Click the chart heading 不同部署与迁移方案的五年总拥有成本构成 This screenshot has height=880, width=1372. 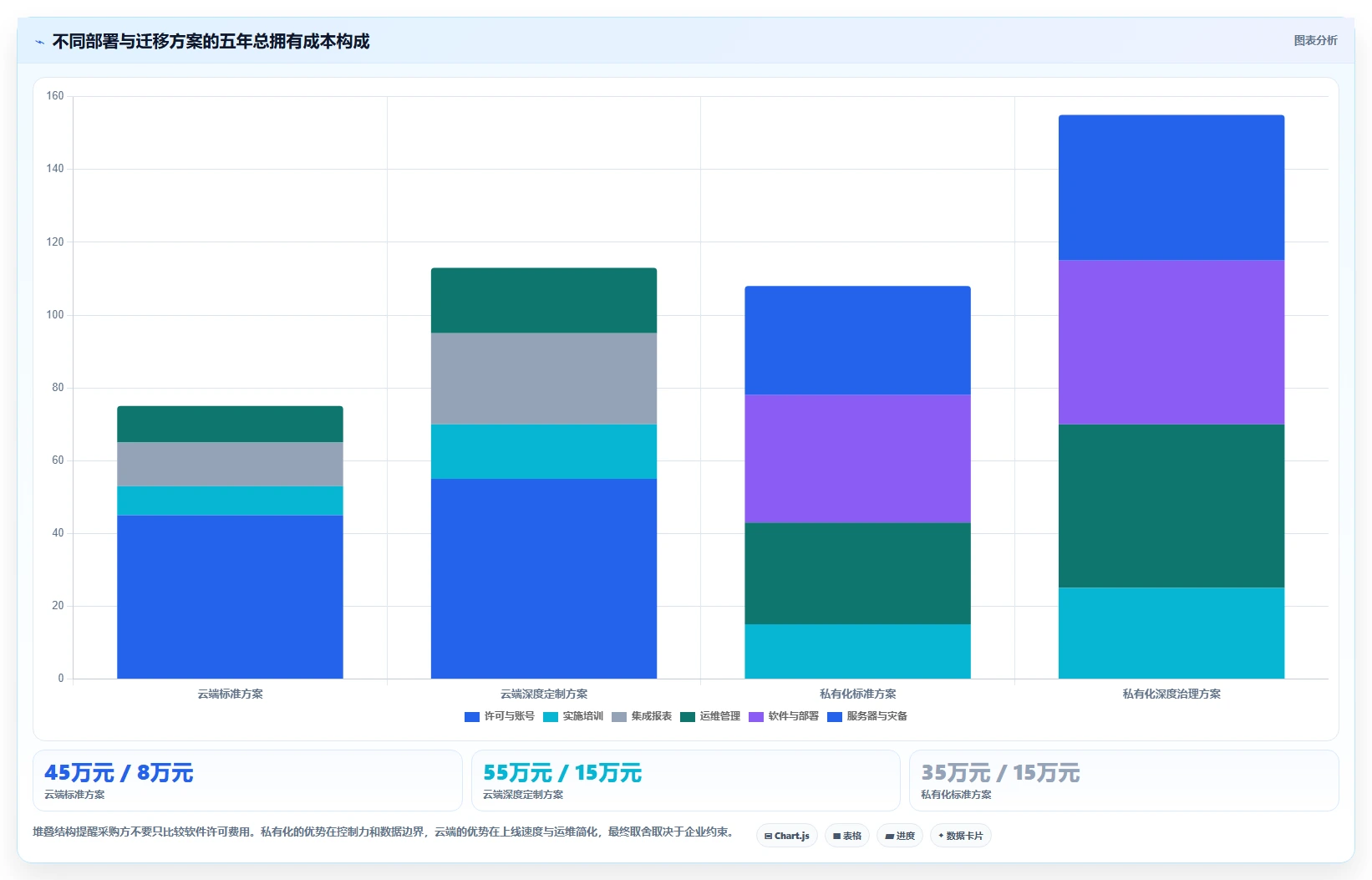[x=211, y=42]
